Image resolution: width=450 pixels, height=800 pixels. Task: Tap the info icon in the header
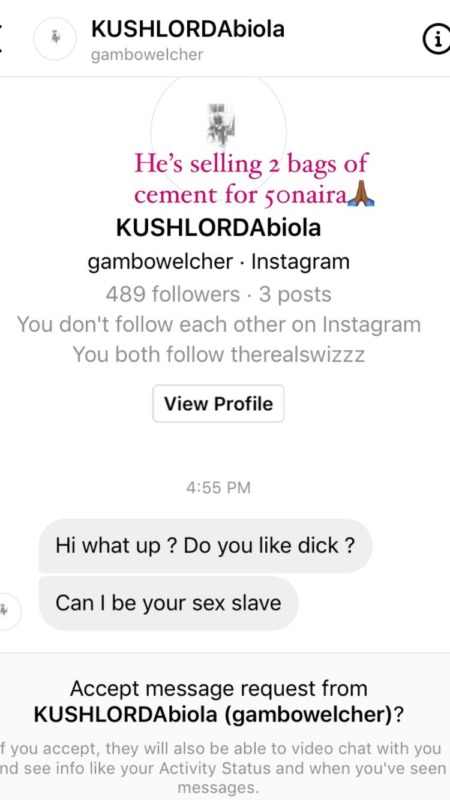coord(436,40)
